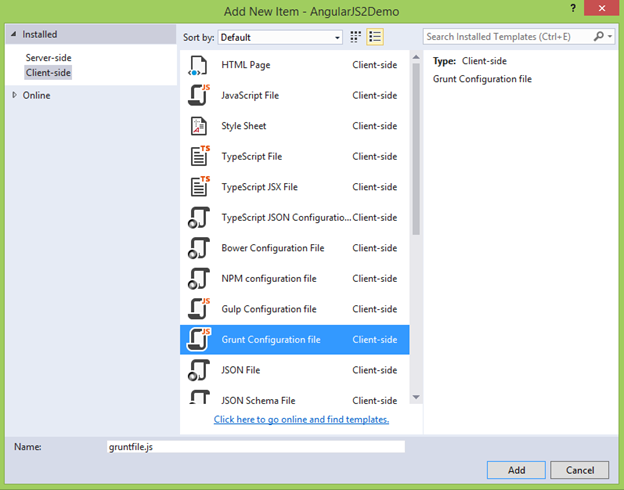
Task: Click the Installed header label
Action: pyautogui.click(x=39, y=35)
